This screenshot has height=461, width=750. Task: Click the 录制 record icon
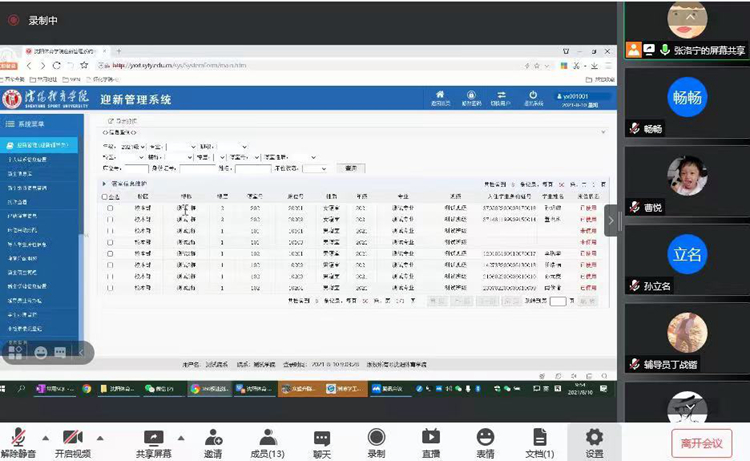pyautogui.click(x=376, y=438)
